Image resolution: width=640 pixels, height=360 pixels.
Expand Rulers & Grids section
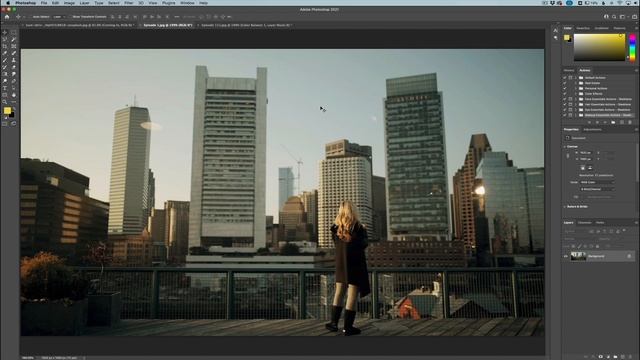click(565, 207)
